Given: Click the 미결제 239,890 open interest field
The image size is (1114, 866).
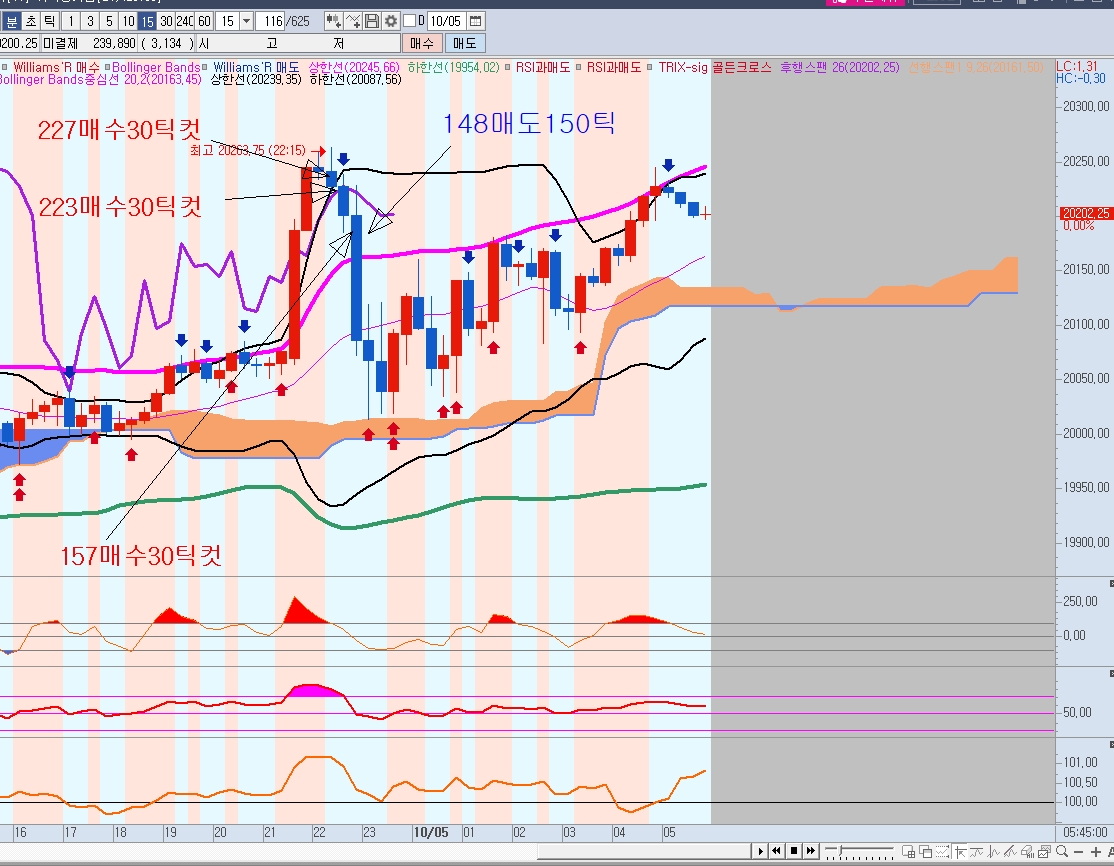Looking at the screenshot, I should pyautogui.click(x=89, y=43).
